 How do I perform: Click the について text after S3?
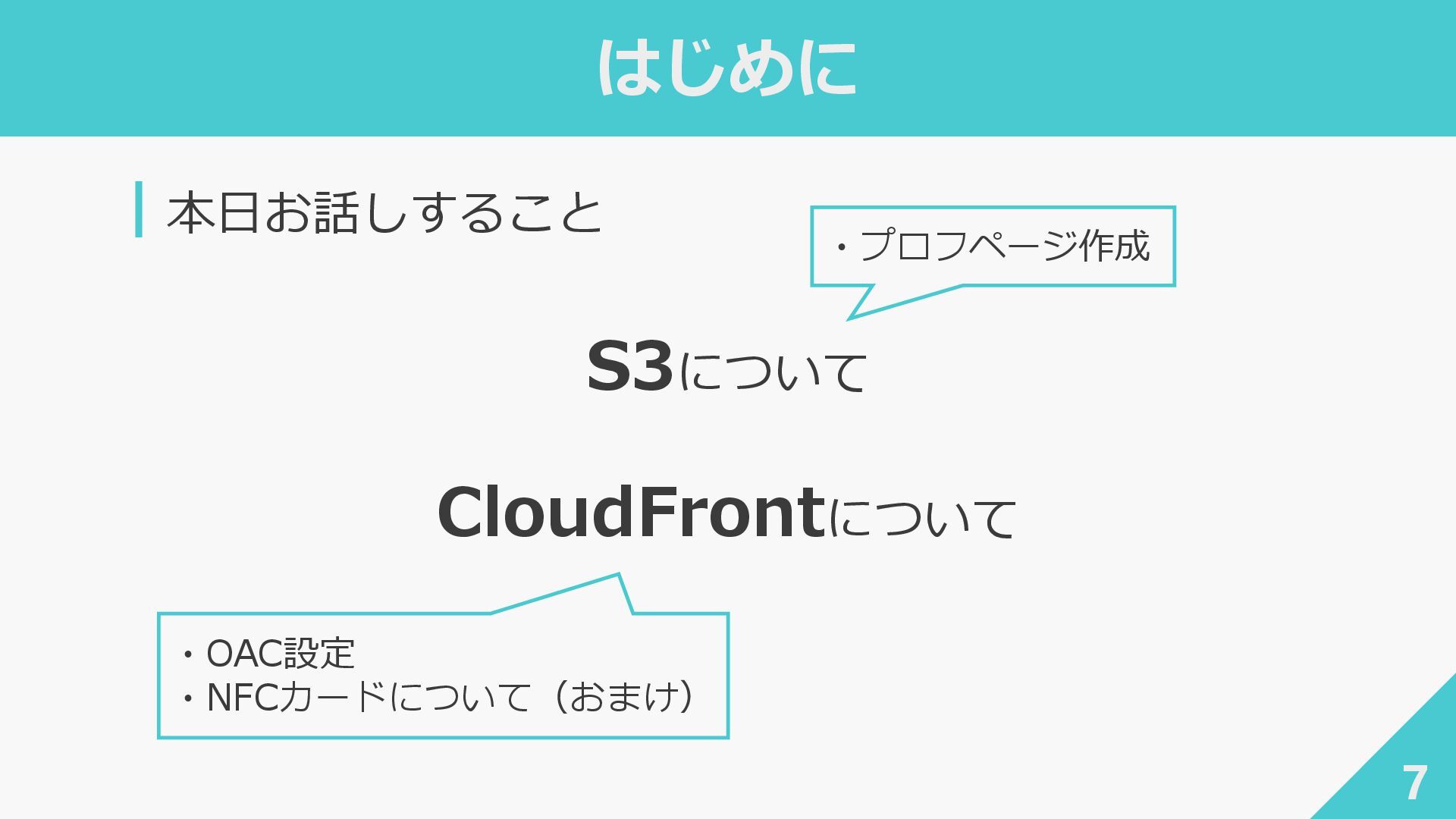tap(773, 372)
